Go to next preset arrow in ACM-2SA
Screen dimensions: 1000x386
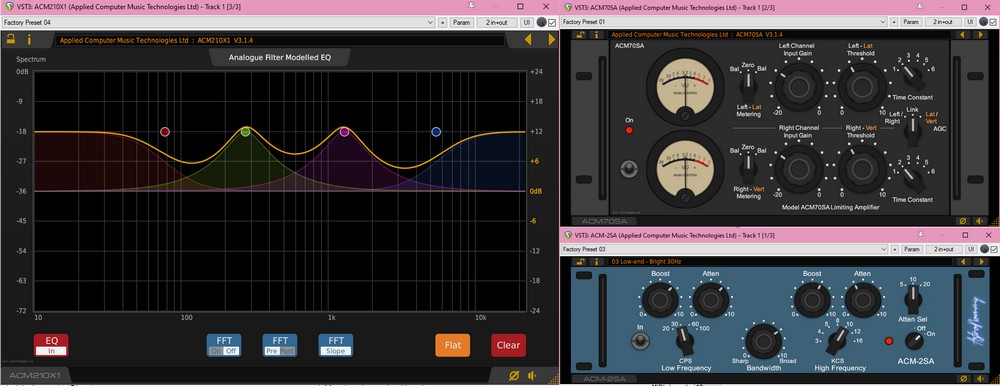coord(982,262)
